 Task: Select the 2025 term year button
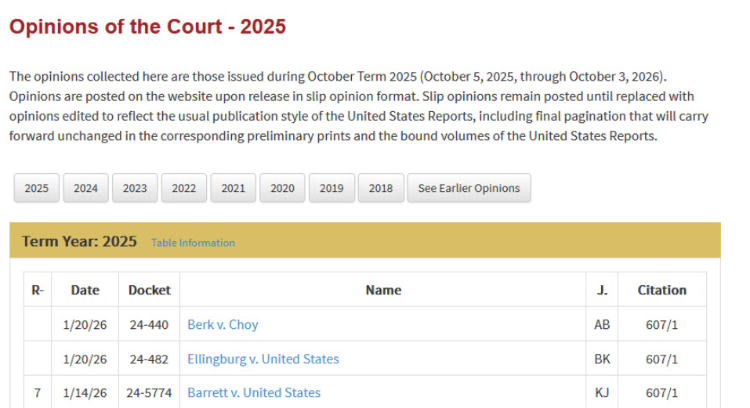coord(36,188)
